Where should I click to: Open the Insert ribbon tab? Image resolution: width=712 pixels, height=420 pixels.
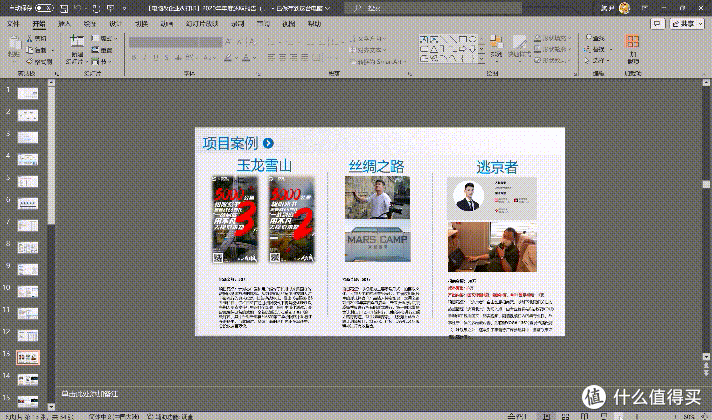(x=64, y=24)
